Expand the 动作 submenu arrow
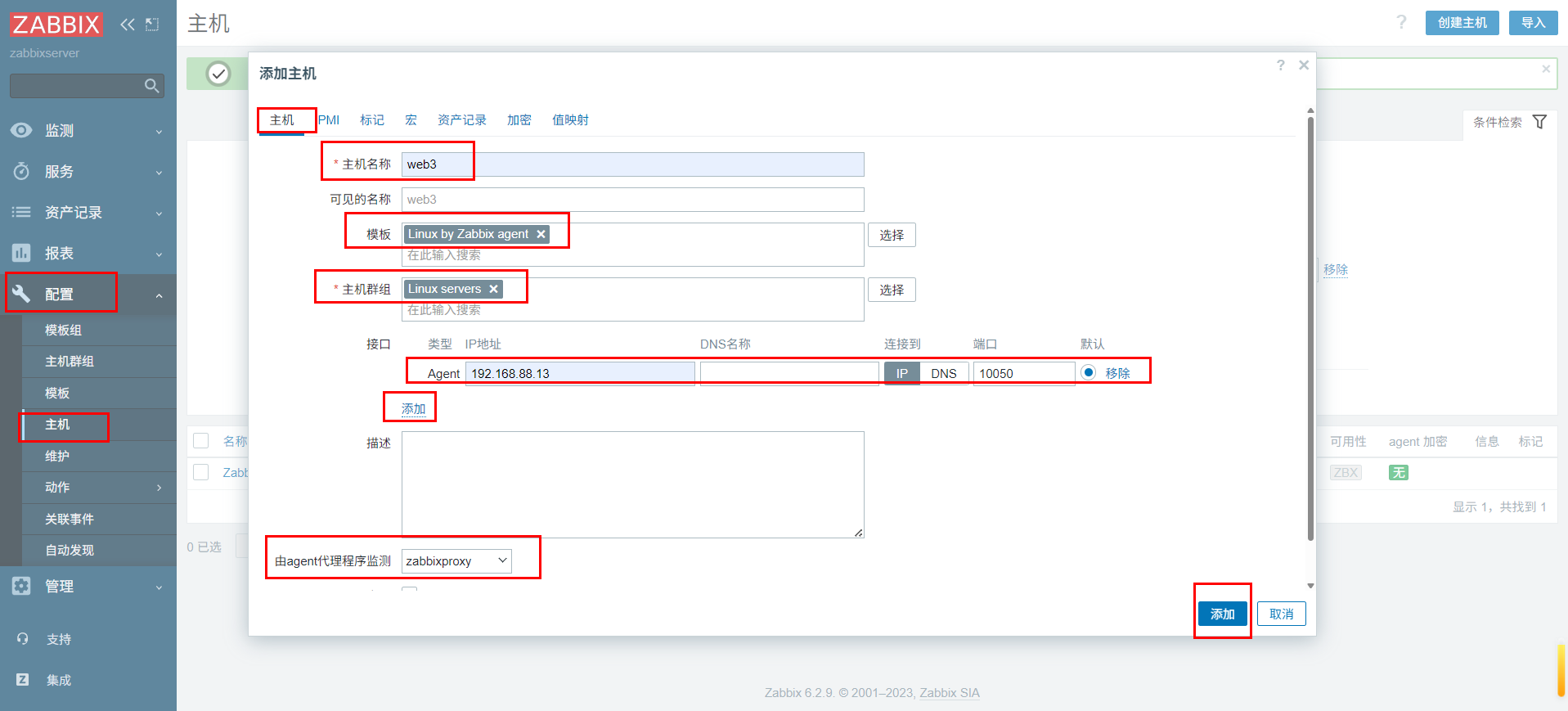The image size is (1568, 711). [x=159, y=488]
